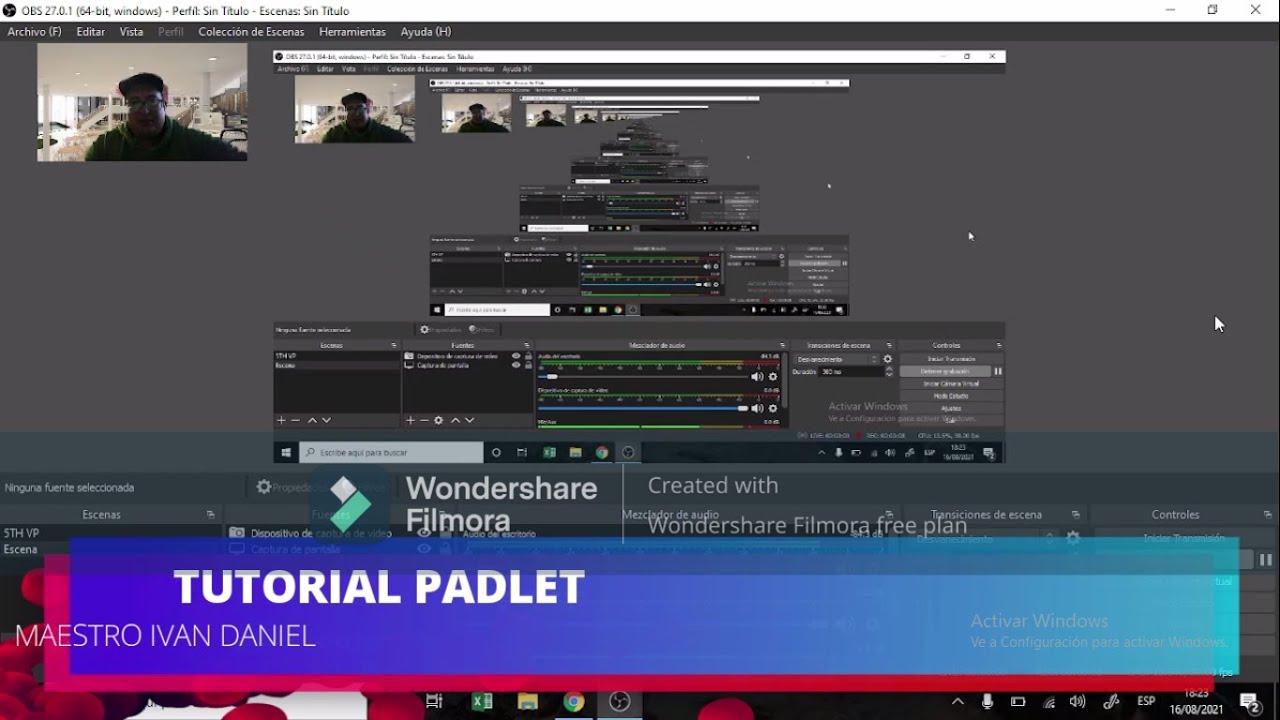
Task: Pop out Fuentes dock icon in preview
Action: click(x=527, y=345)
